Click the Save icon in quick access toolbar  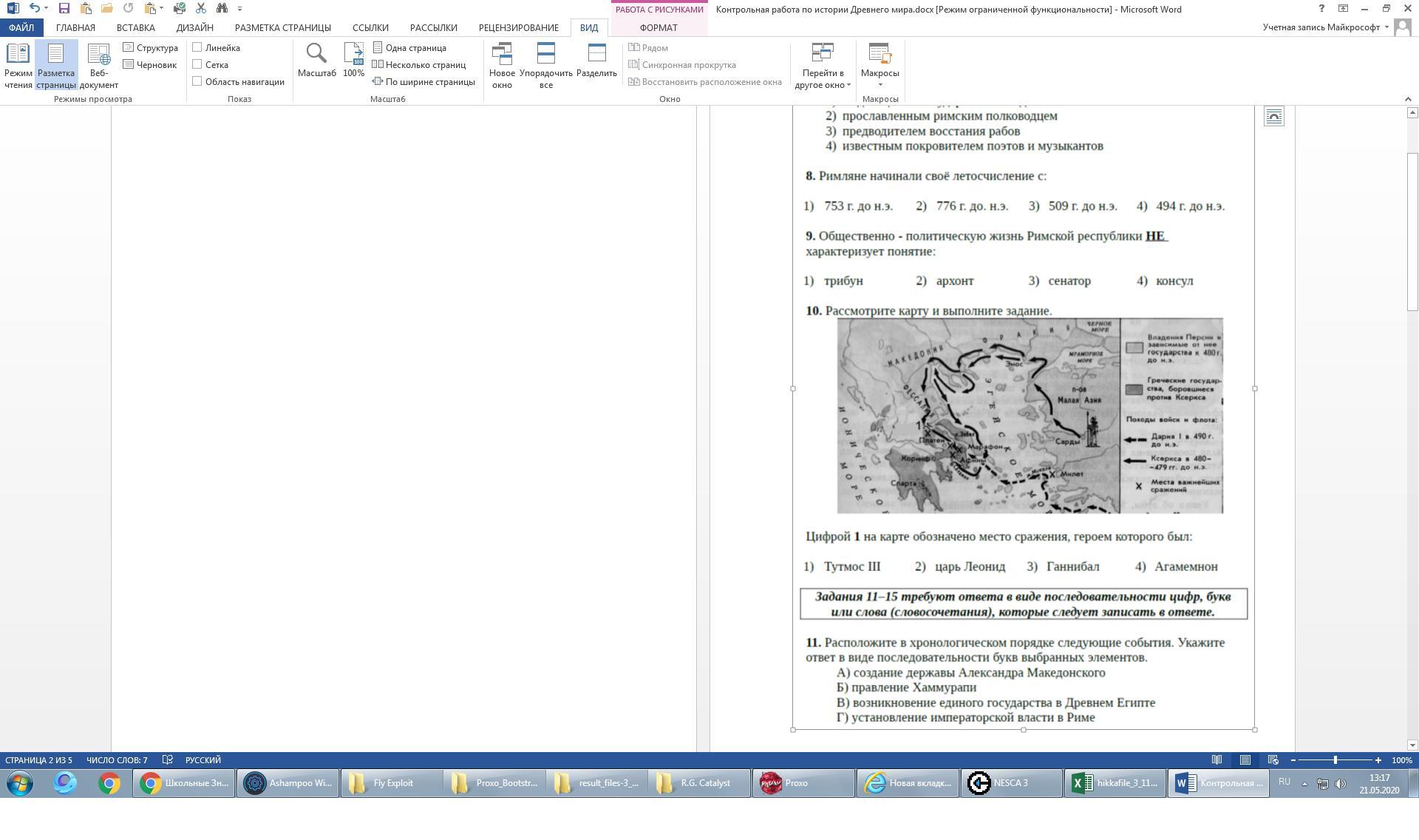(x=64, y=8)
